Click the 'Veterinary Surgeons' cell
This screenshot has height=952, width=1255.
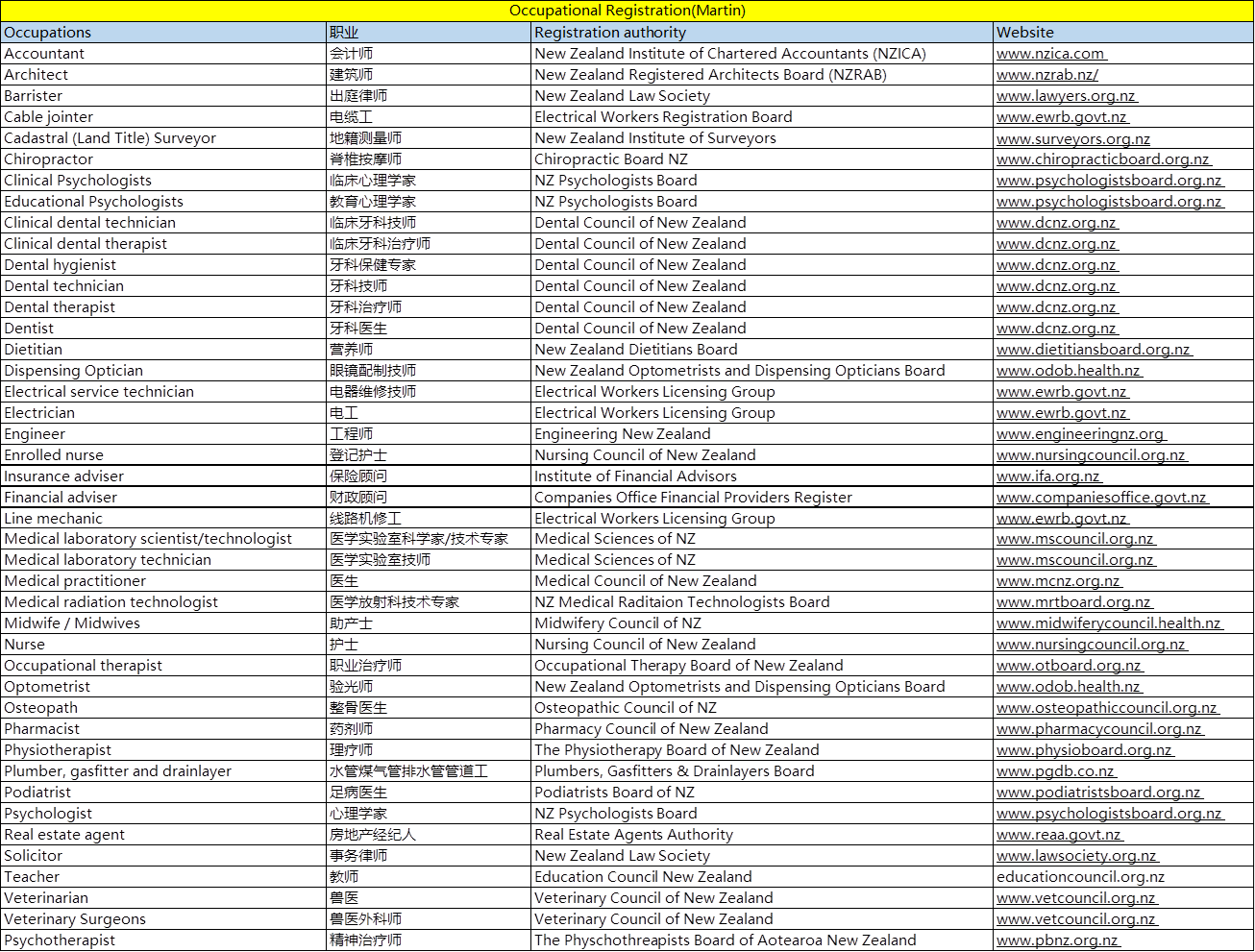coord(164,919)
